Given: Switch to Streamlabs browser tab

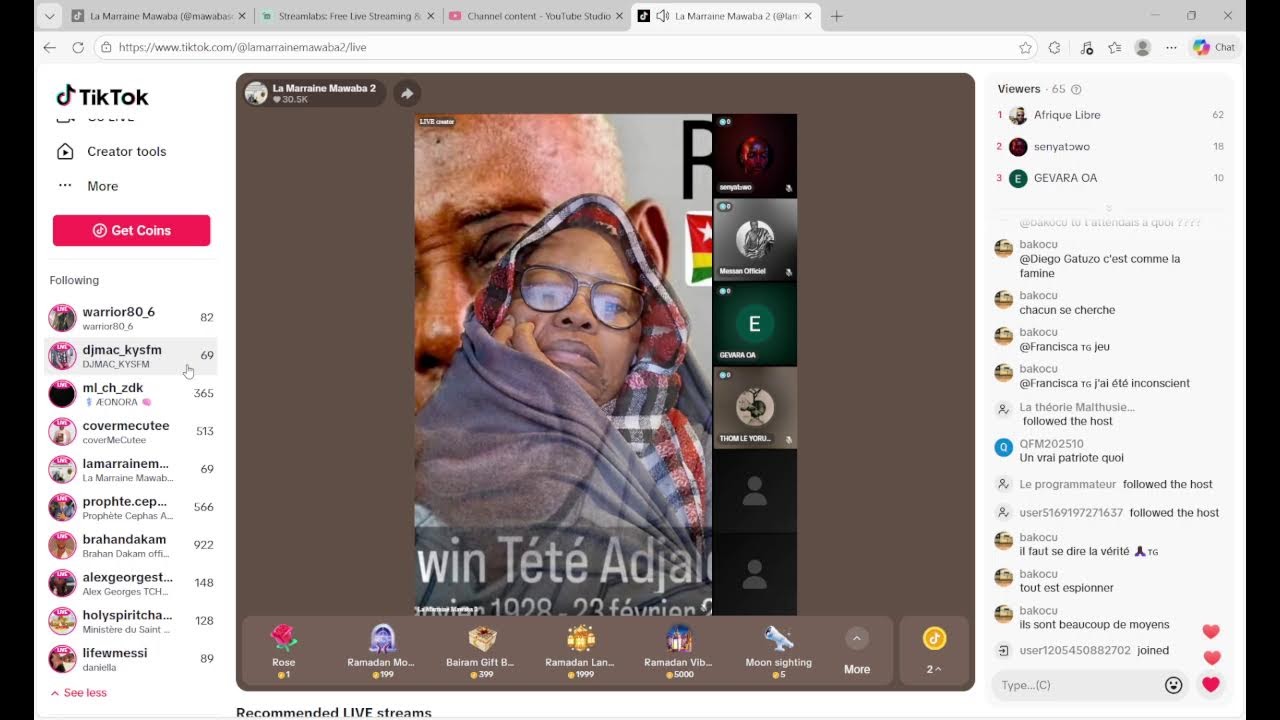Looking at the screenshot, I should tap(347, 16).
